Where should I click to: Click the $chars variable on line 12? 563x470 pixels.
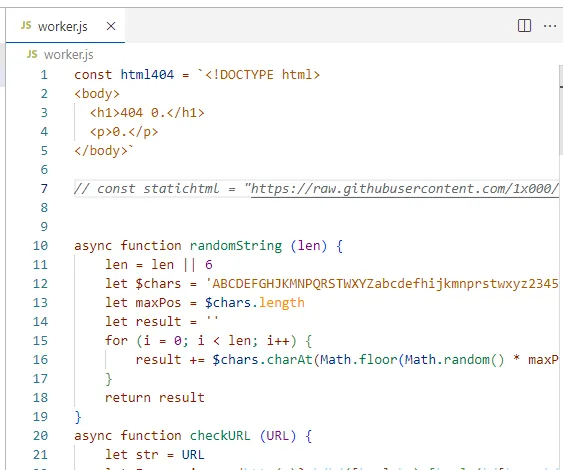coord(158,284)
